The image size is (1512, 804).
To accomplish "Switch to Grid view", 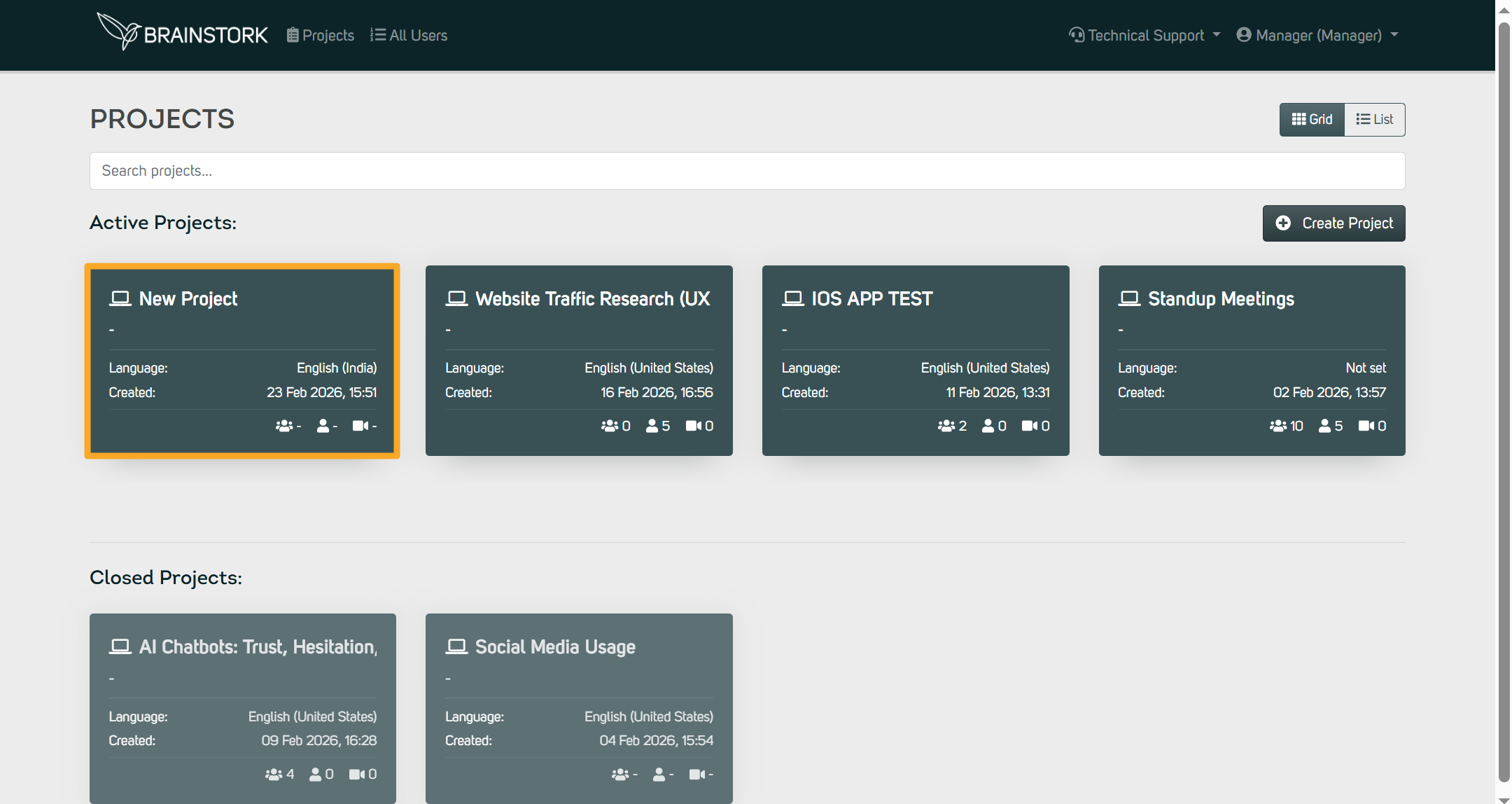I will pyautogui.click(x=1312, y=120).
